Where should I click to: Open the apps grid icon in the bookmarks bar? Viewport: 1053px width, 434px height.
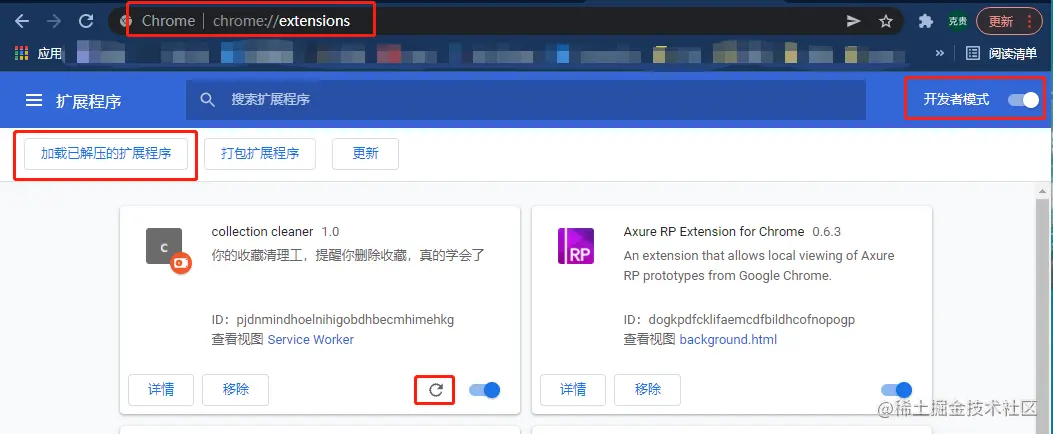pos(21,53)
